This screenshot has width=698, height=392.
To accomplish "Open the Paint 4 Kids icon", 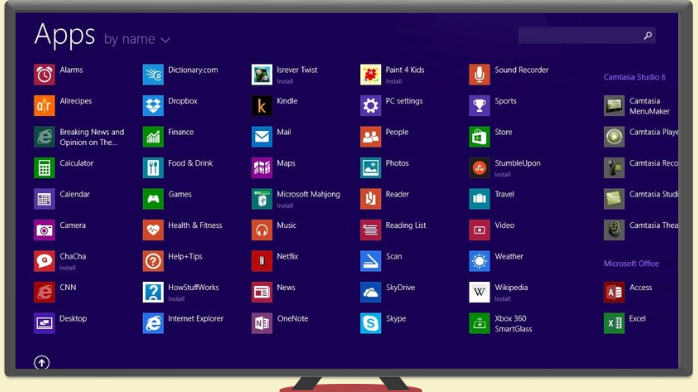I will [370, 74].
